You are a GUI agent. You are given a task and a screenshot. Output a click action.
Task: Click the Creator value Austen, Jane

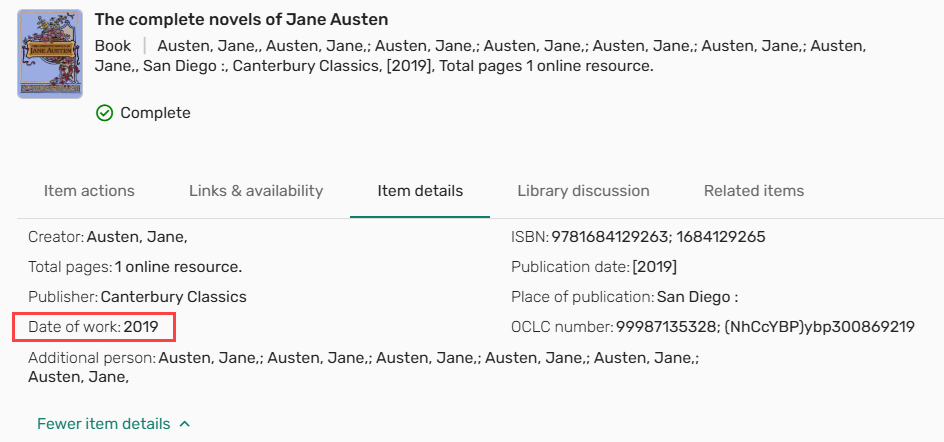point(137,237)
